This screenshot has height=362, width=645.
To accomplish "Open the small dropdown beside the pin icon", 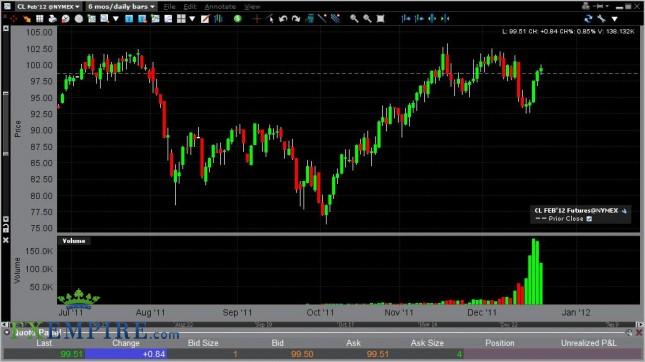I will pos(607,6).
